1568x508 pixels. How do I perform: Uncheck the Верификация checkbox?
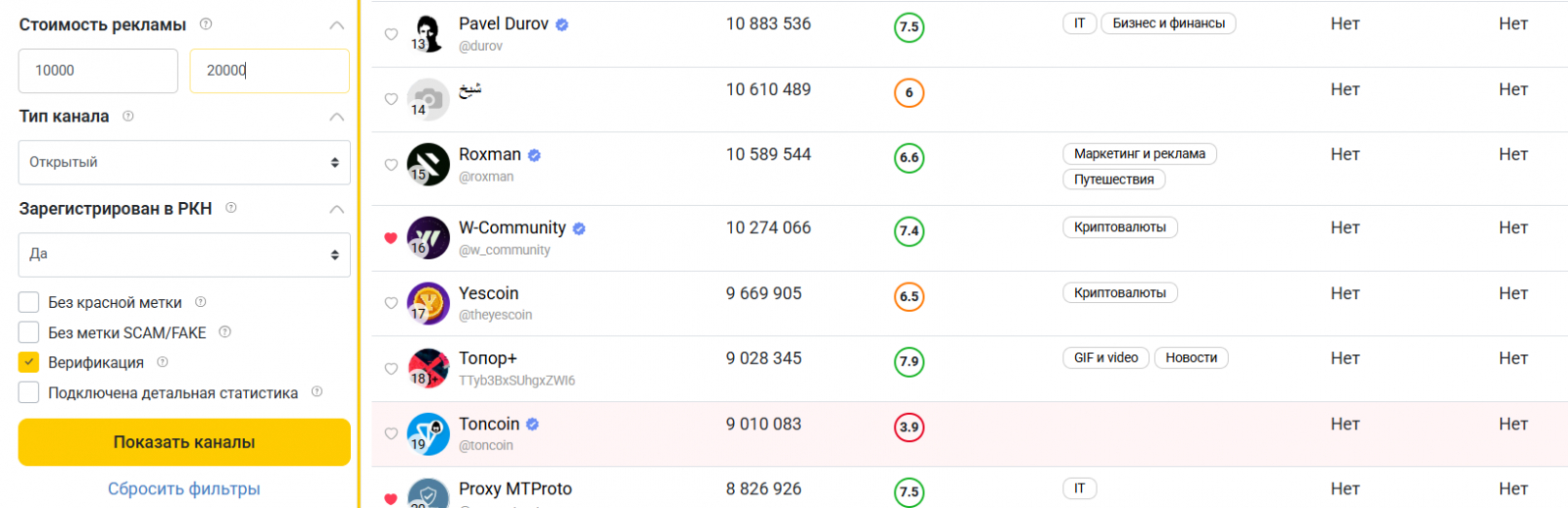point(29,362)
